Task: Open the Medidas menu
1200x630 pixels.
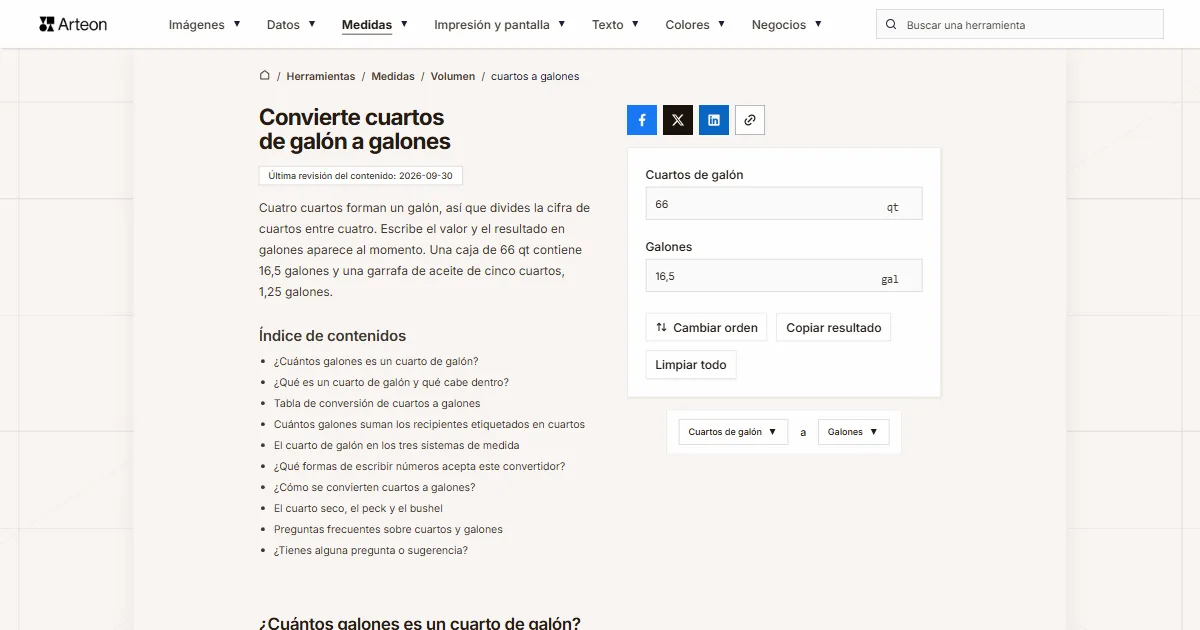Action: pyautogui.click(x=375, y=25)
